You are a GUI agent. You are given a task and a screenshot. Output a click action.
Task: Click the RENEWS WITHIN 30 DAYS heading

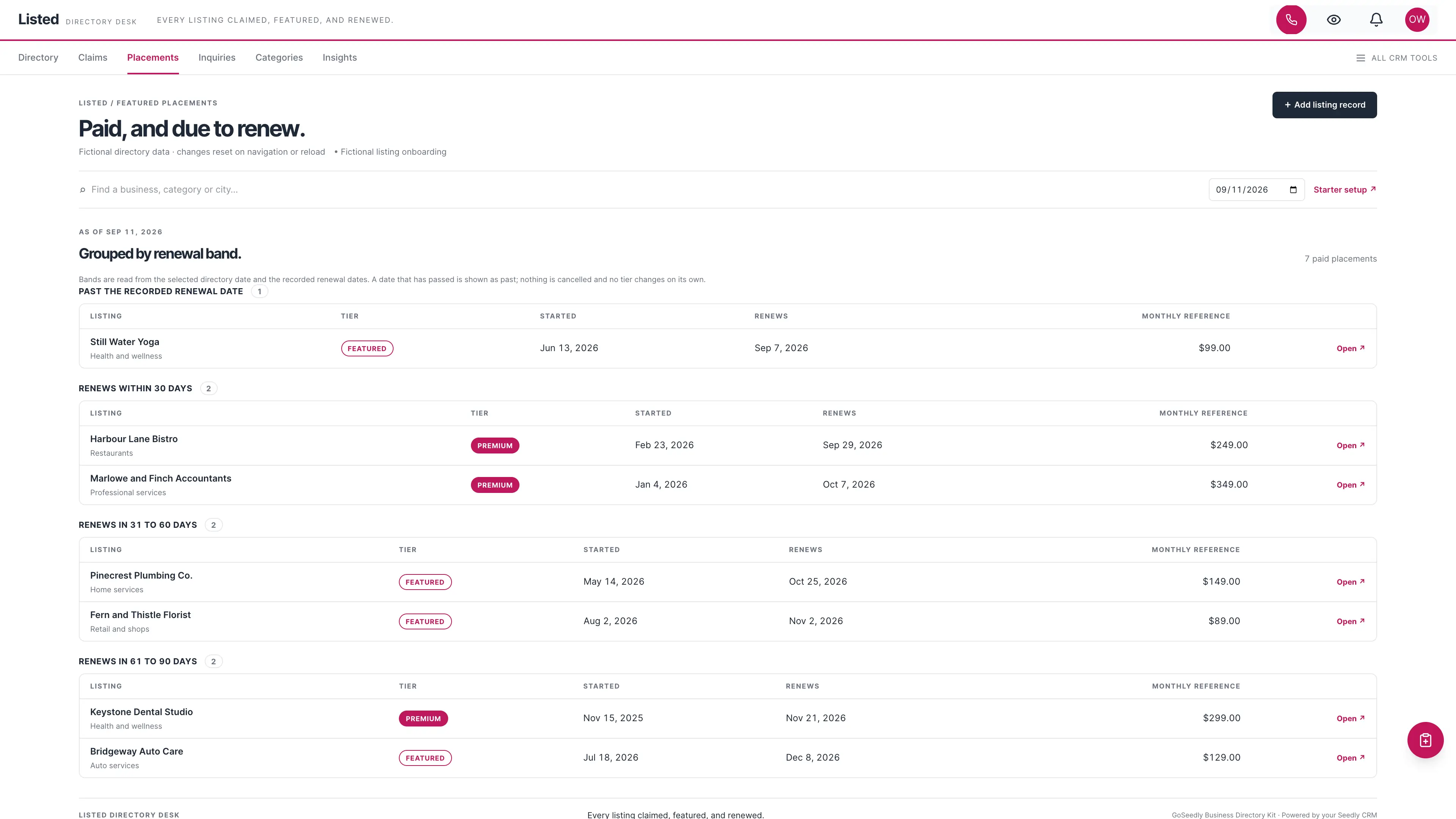[135, 388]
